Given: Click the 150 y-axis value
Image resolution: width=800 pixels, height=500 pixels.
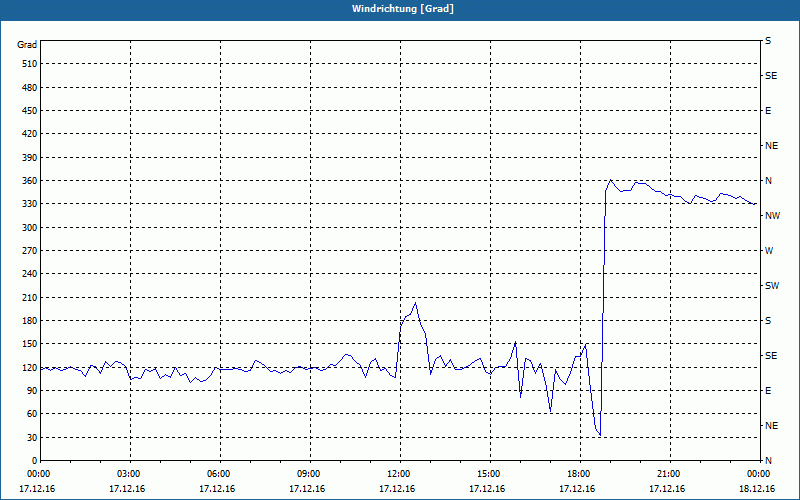Looking at the screenshot, I should click(x=30, y=343).
